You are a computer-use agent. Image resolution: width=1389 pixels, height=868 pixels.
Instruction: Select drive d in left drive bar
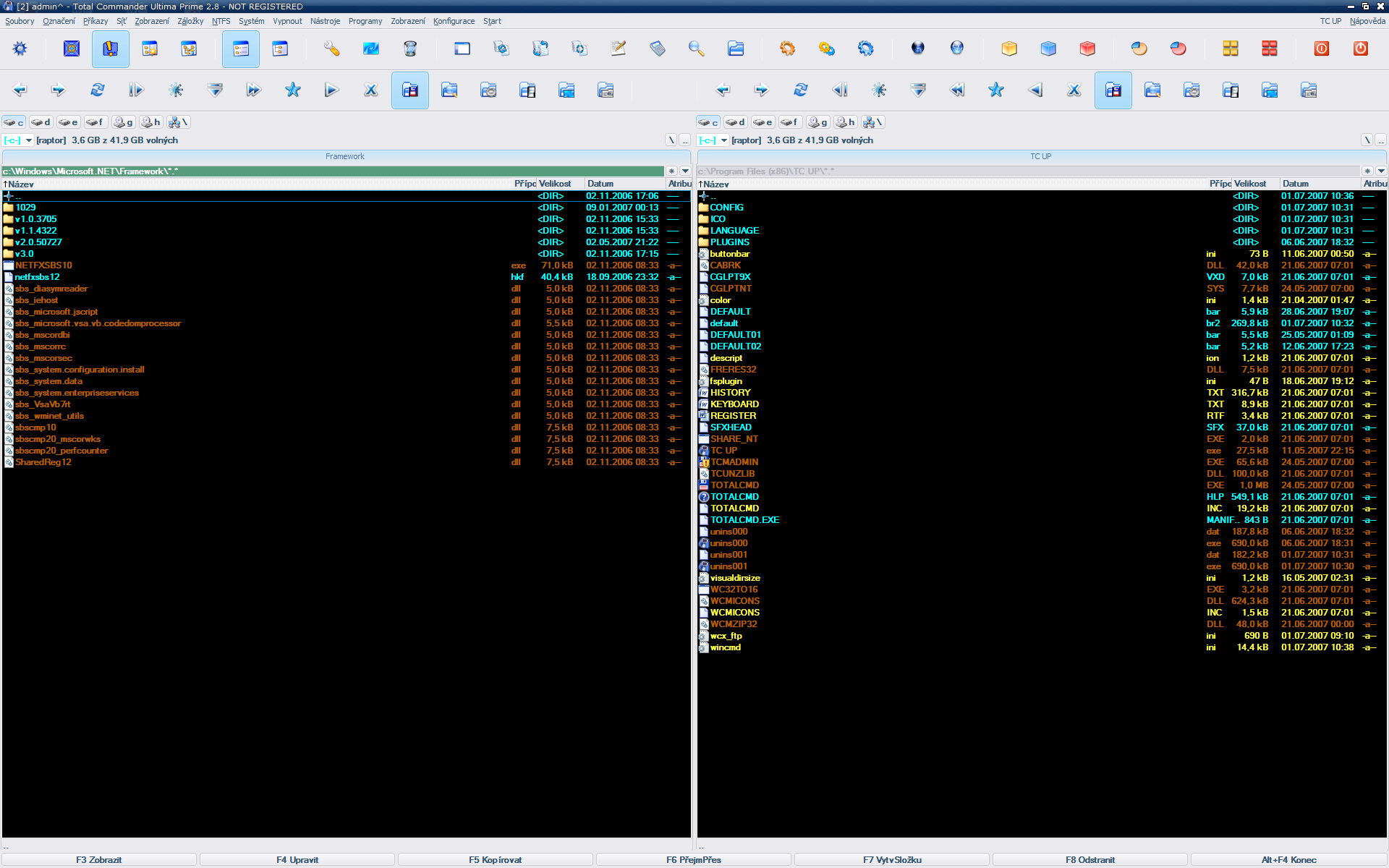click(x=41, y=122)
